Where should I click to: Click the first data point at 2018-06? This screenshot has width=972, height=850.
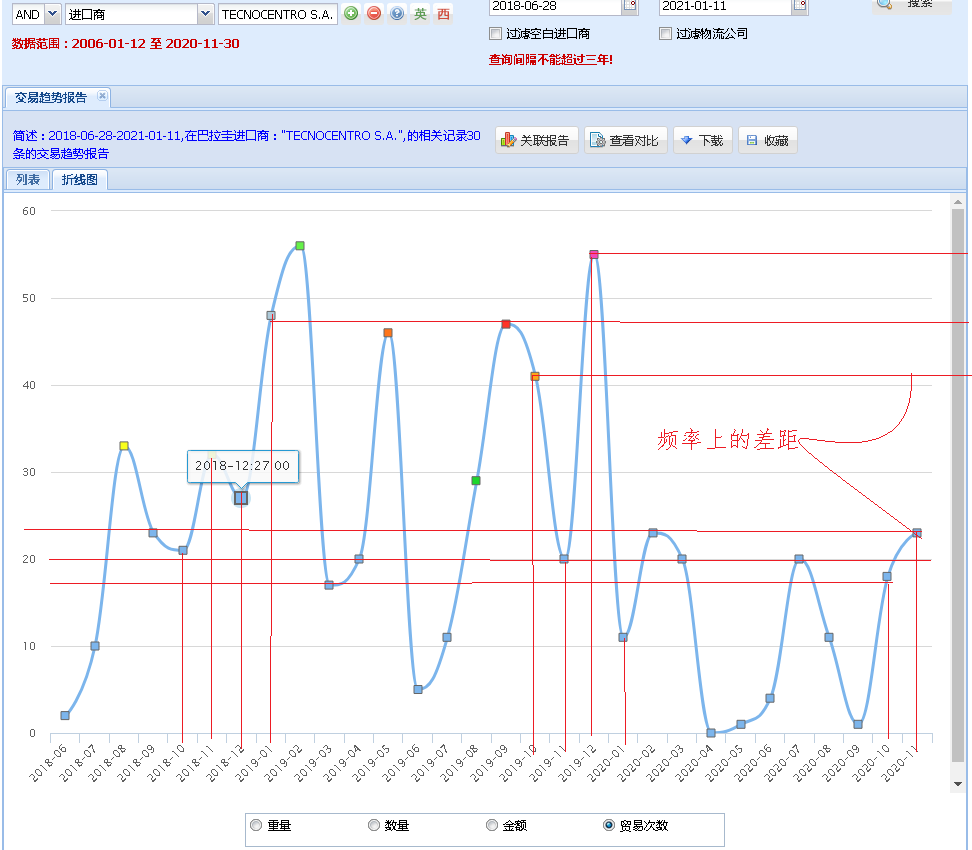click(x=65, y=715)
